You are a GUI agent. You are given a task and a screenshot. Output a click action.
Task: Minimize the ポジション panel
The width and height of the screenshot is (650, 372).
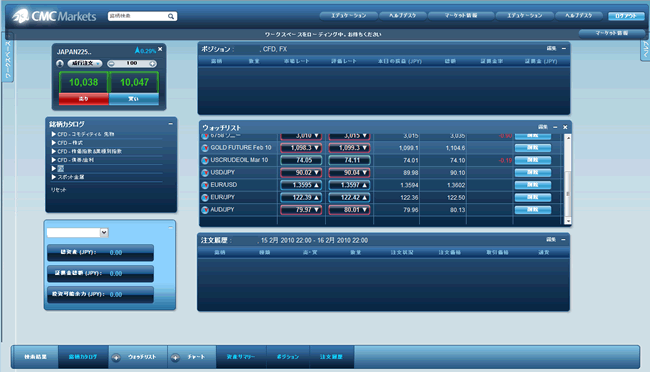click(564, 49)
